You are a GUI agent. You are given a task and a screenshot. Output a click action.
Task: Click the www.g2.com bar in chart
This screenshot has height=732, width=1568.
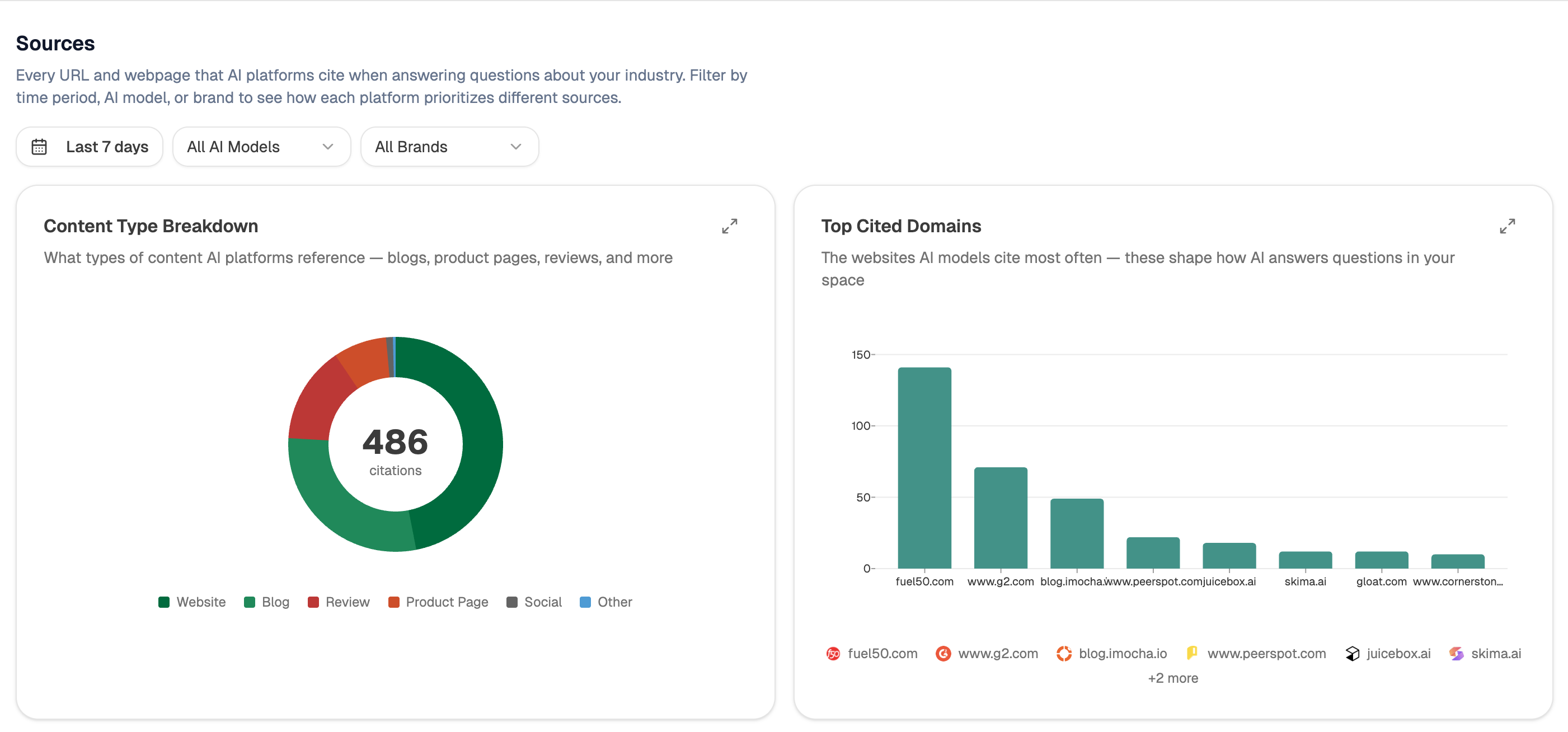1000,518
